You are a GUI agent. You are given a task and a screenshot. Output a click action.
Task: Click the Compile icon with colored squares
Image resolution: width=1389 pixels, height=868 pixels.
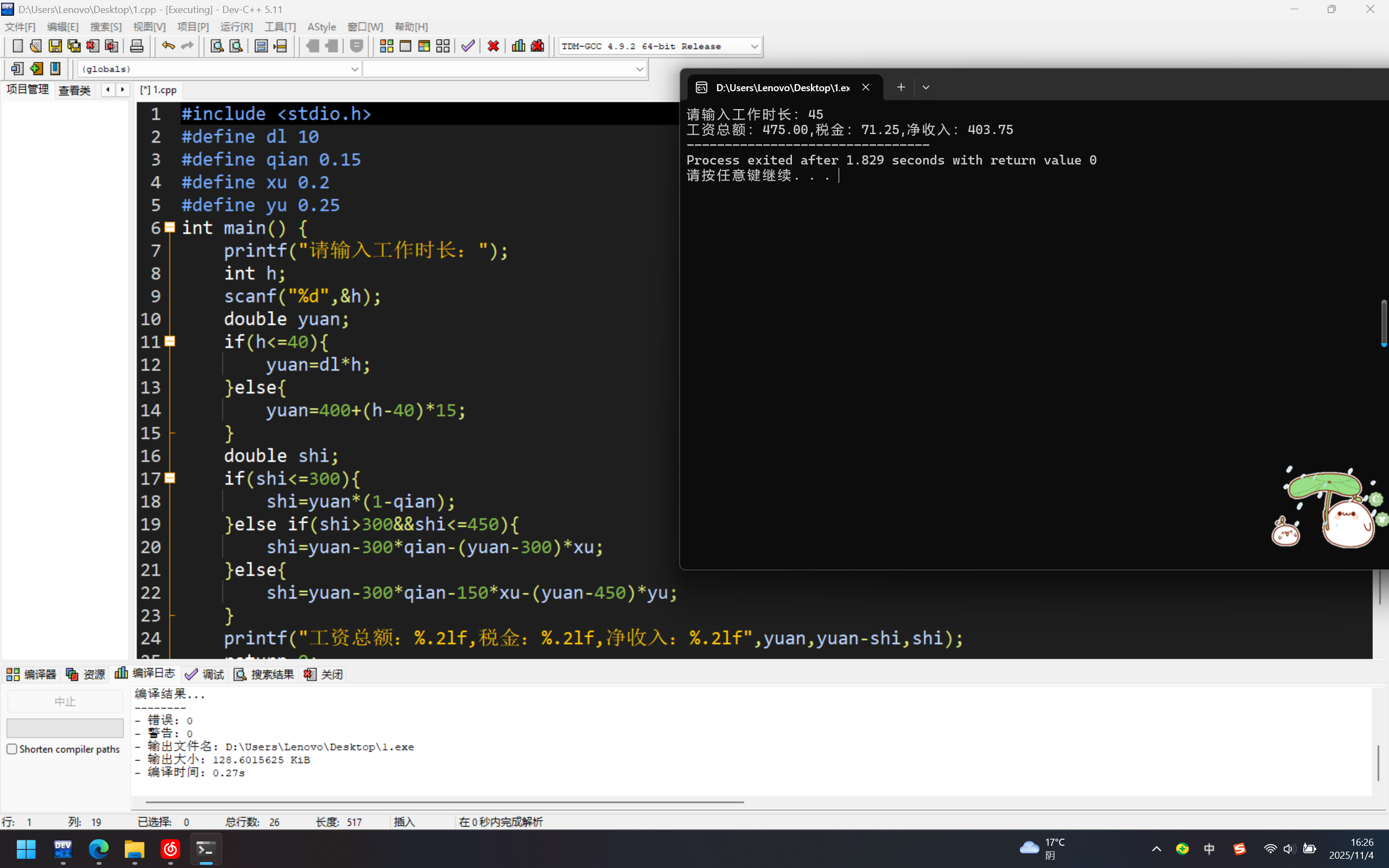tap(386, 46)
